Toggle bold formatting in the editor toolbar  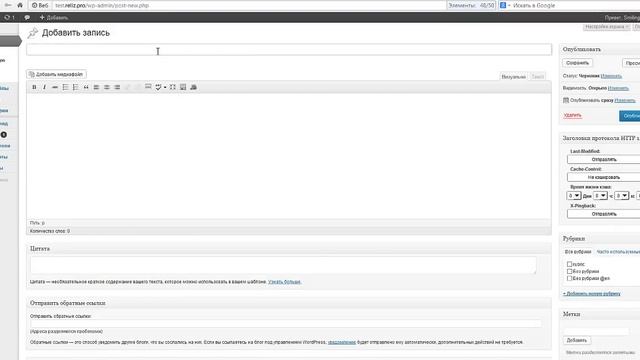[x=34, y=87]
